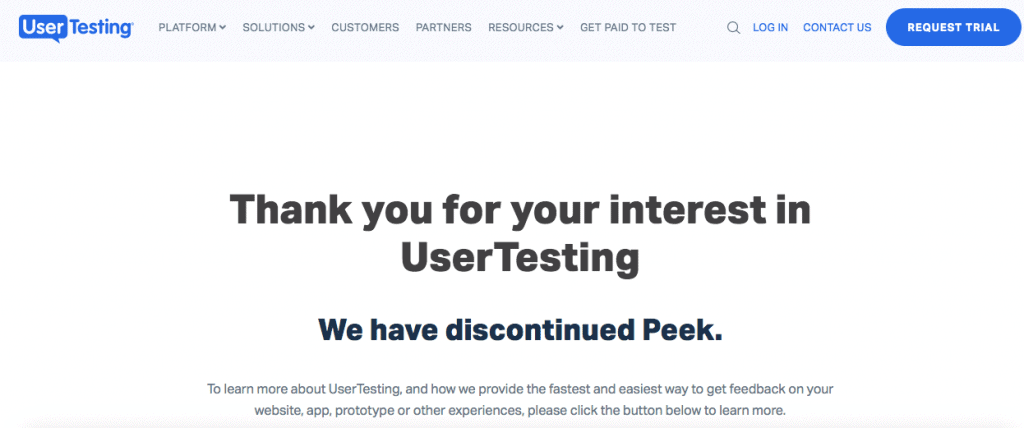Click the main thank-you heading
This screenshot has height=428, width=1024.
click(x=520, y=233)
